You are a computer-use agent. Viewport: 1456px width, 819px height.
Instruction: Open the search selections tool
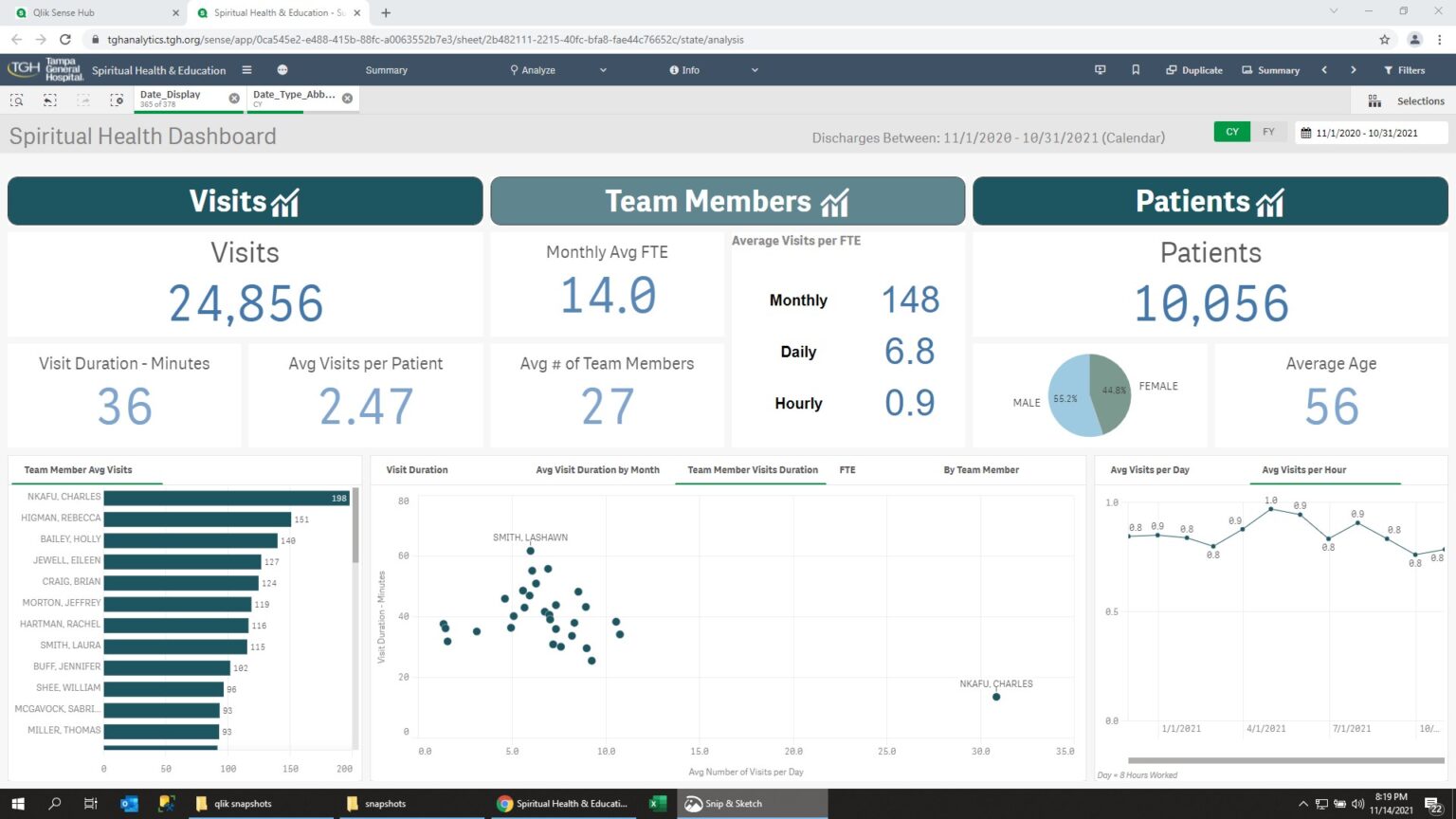tap(16, 100)
